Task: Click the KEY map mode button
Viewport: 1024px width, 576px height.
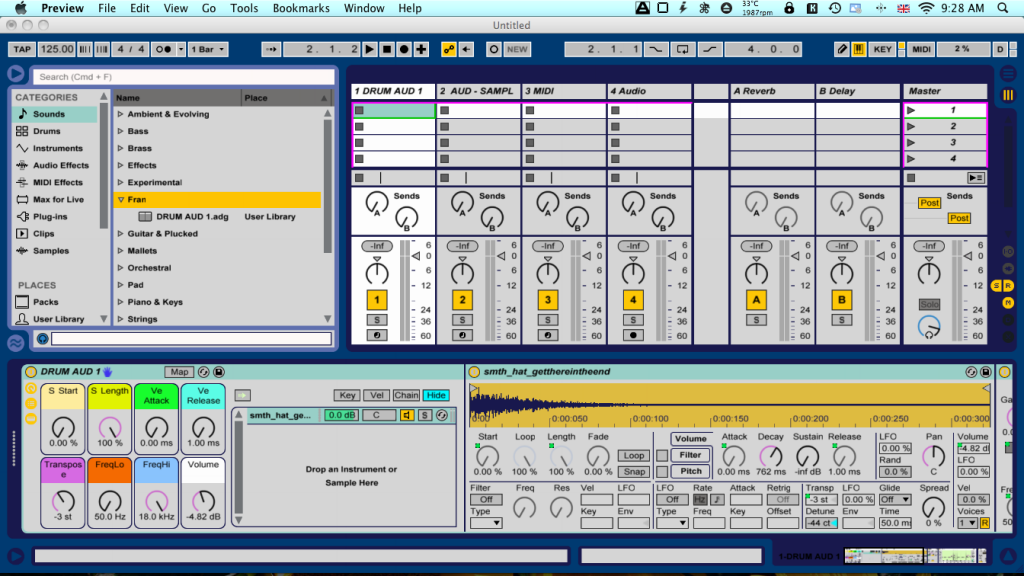Action: pos(882,49)
